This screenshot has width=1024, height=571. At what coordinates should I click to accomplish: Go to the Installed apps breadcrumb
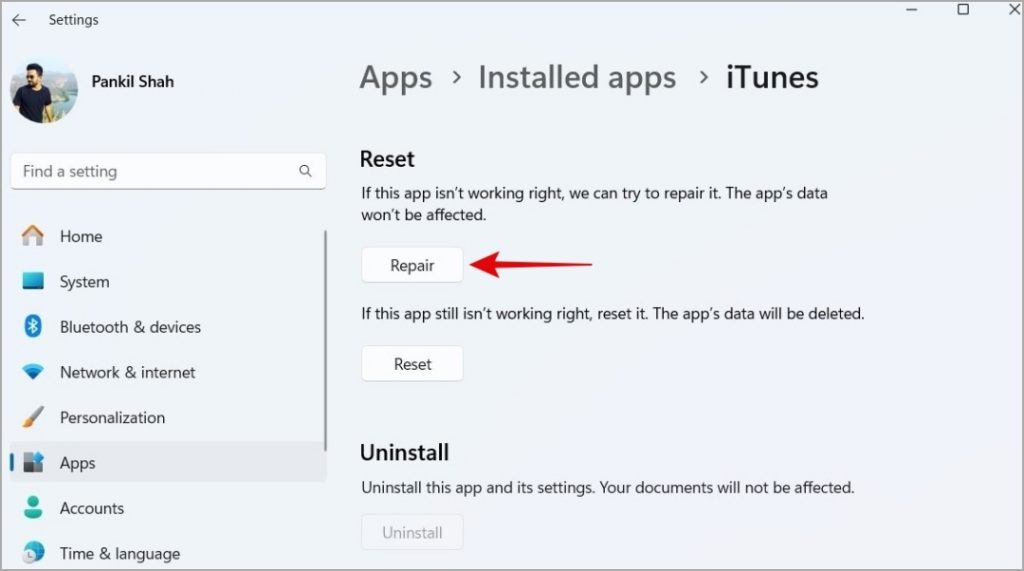[x=577, y=77]
